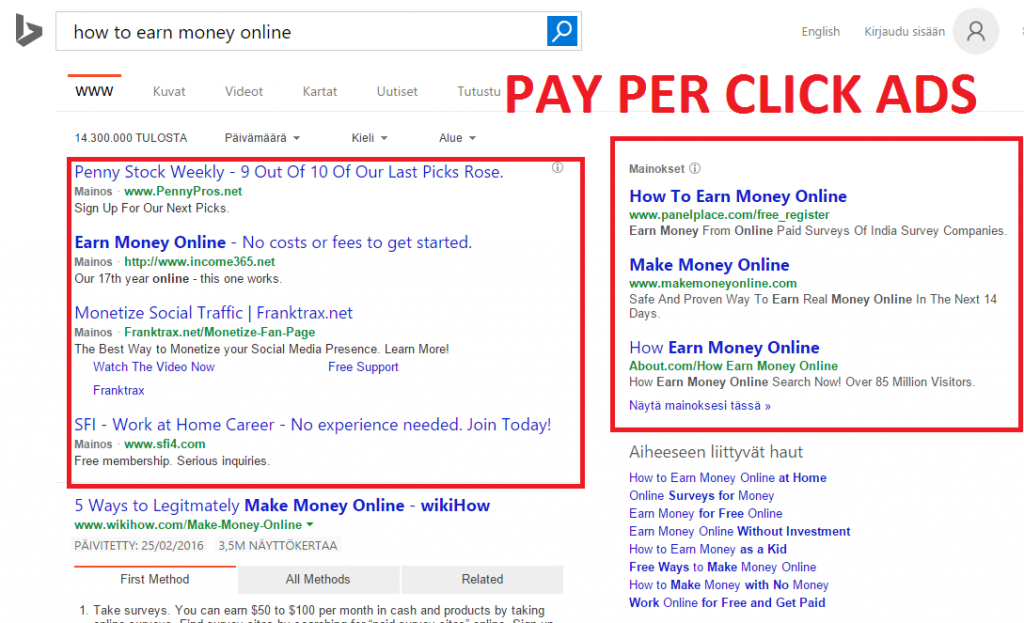Click the www.sfi4.com URL
Screen dimensions: 1024x623
coord(165,444)
